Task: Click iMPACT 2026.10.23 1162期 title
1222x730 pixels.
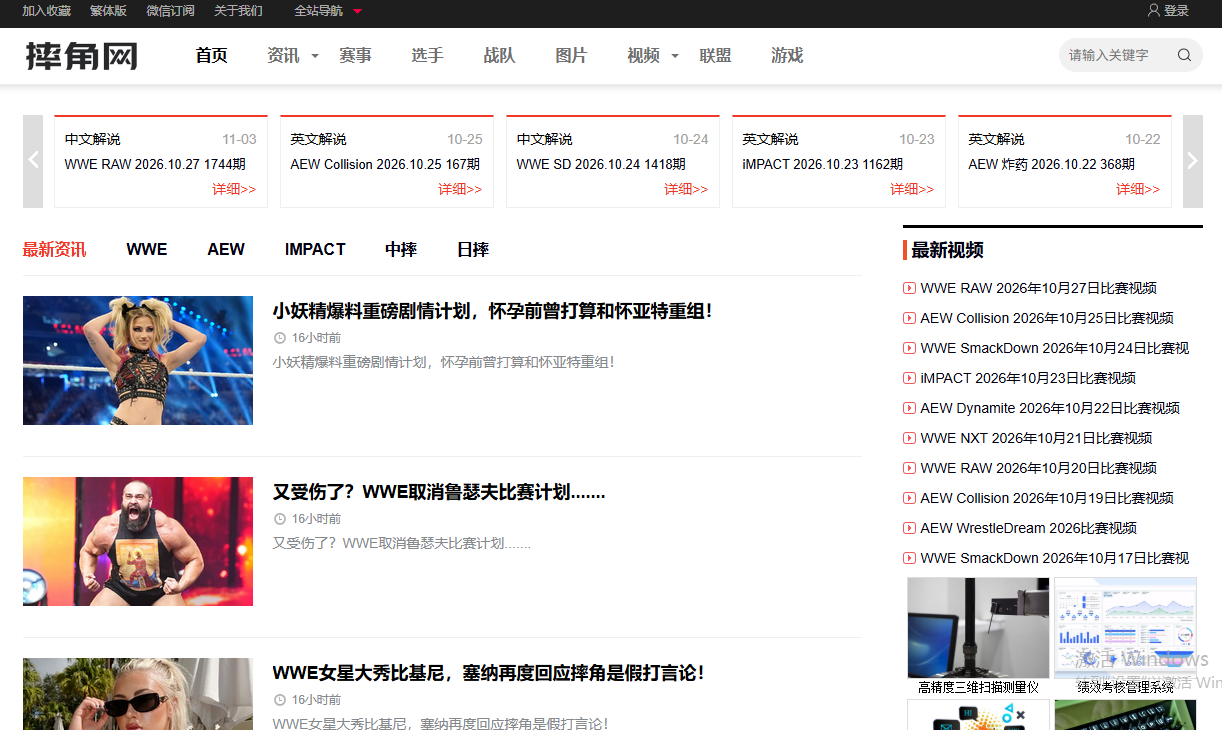Action: coord(823,164)
